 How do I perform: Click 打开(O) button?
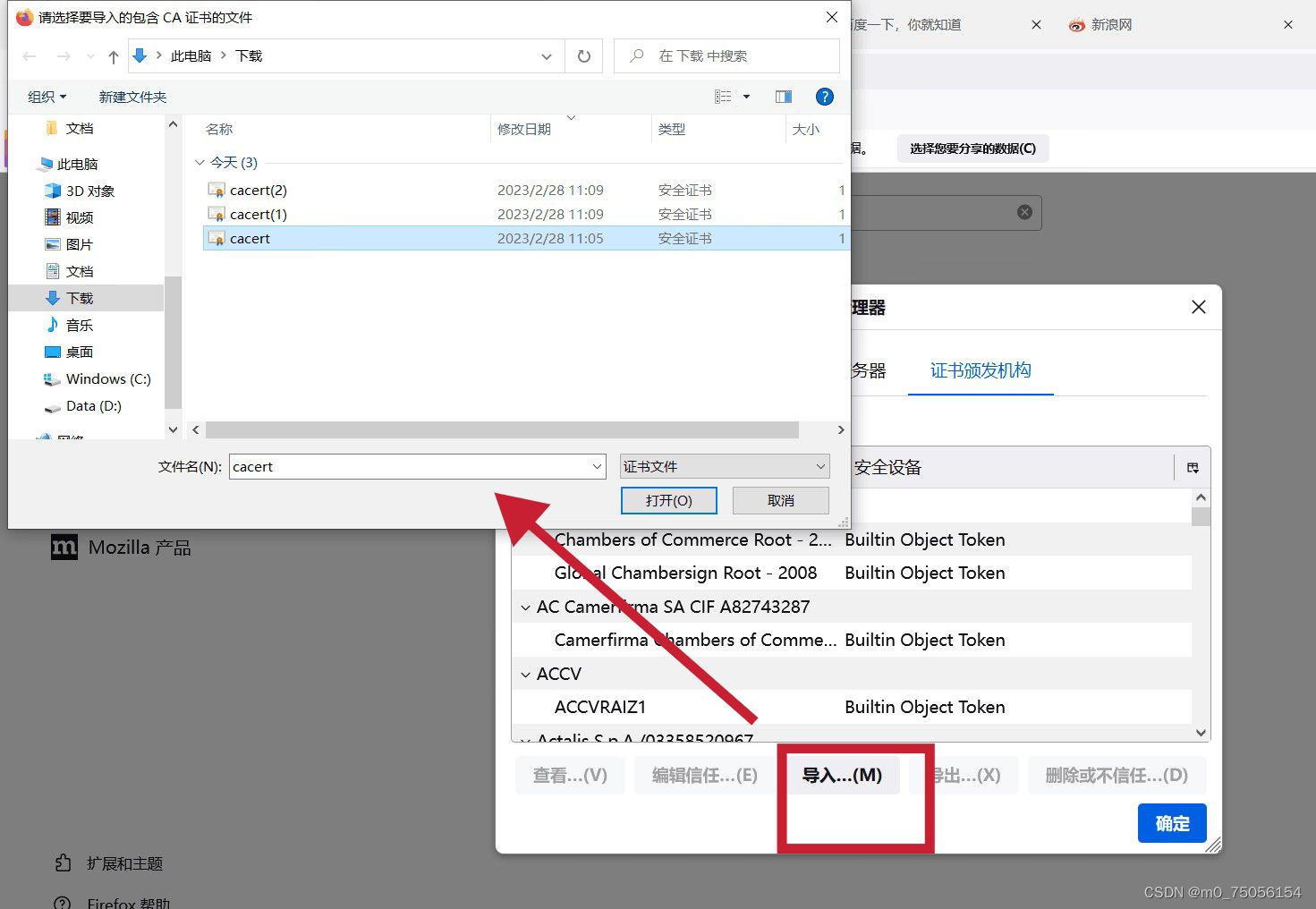click(x=669, y=500)
